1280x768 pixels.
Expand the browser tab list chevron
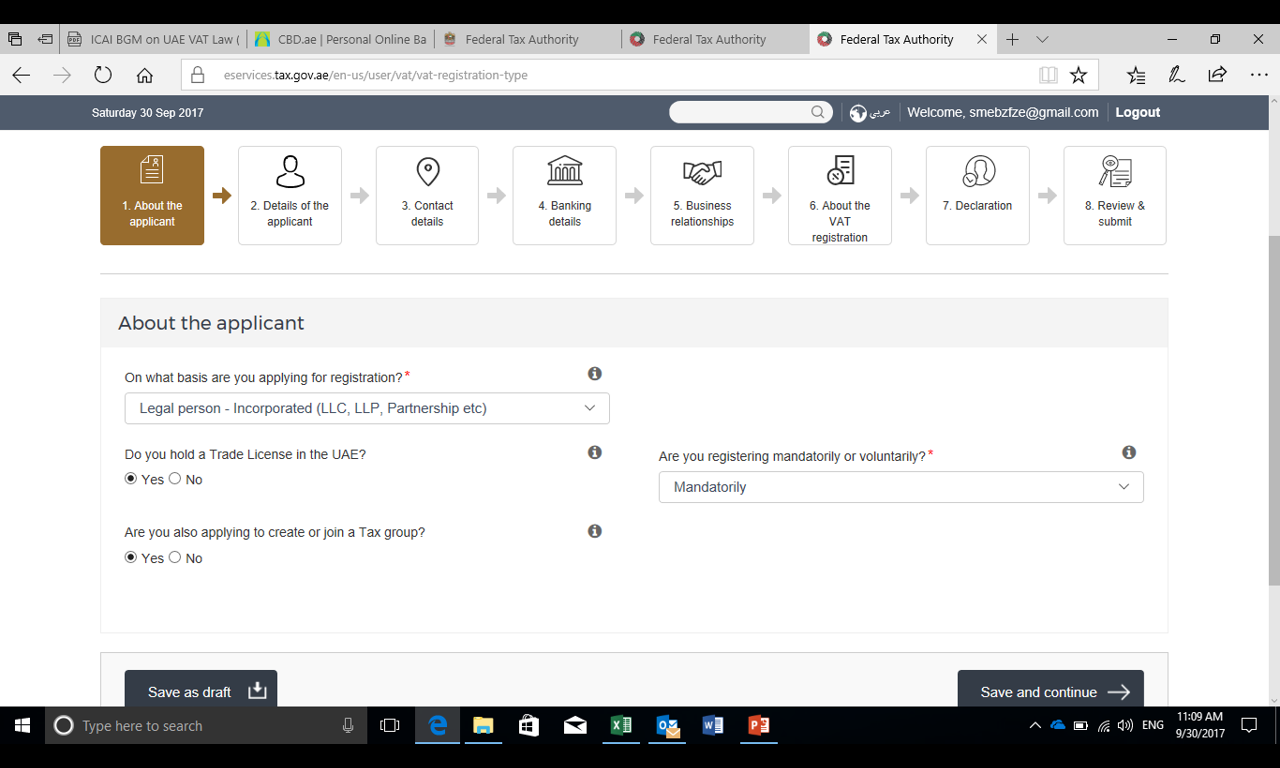[x=1042, y=39]
